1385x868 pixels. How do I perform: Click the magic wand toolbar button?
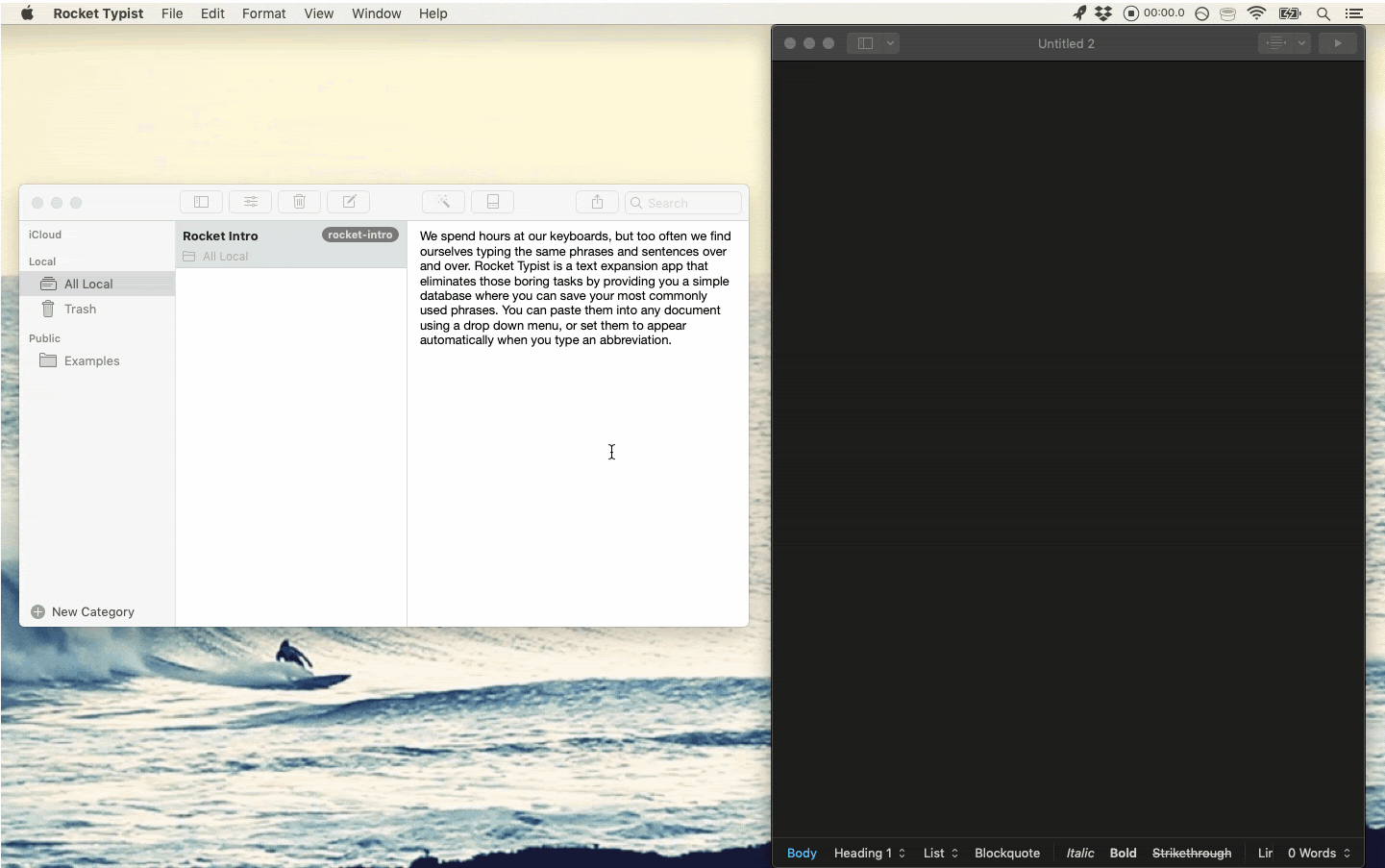[443, 202]
